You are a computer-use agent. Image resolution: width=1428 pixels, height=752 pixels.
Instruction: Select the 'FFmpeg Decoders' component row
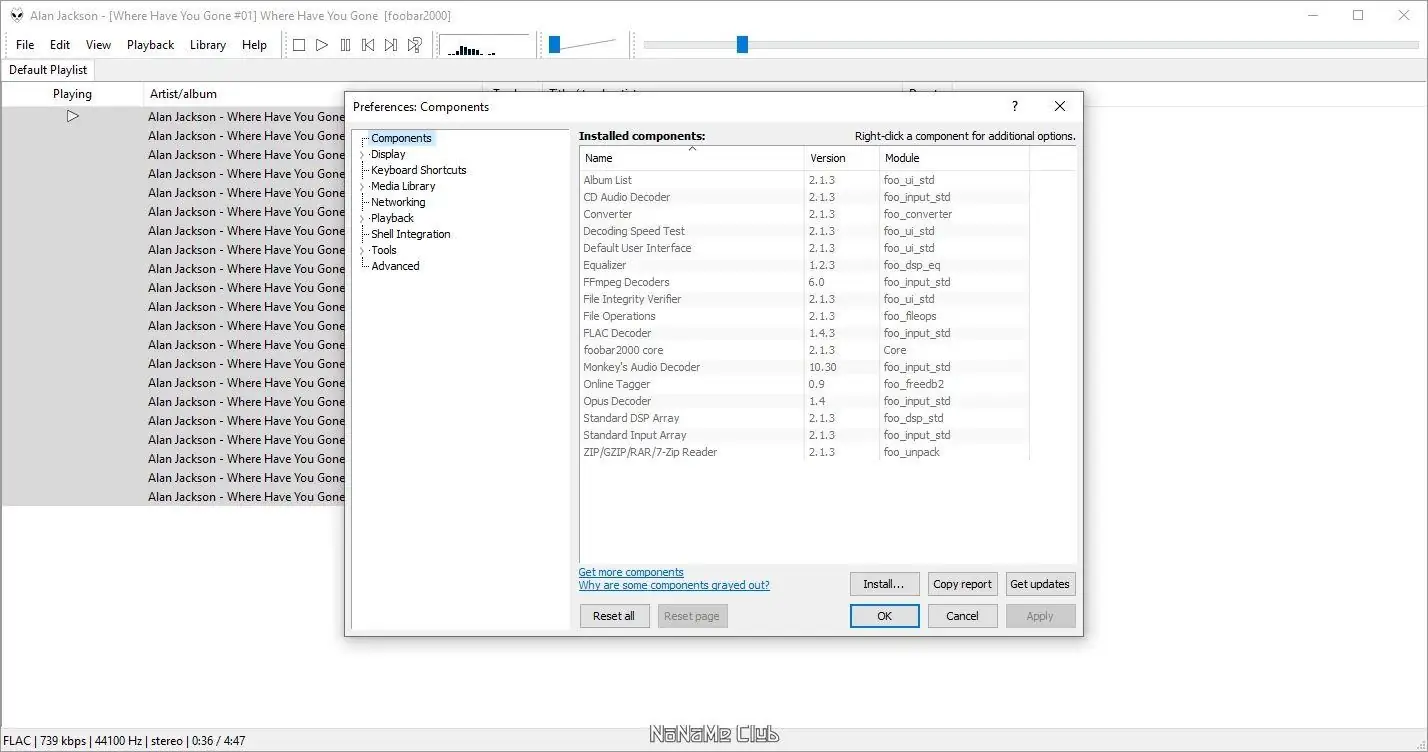pyautogui.click(x=804, y=282)
